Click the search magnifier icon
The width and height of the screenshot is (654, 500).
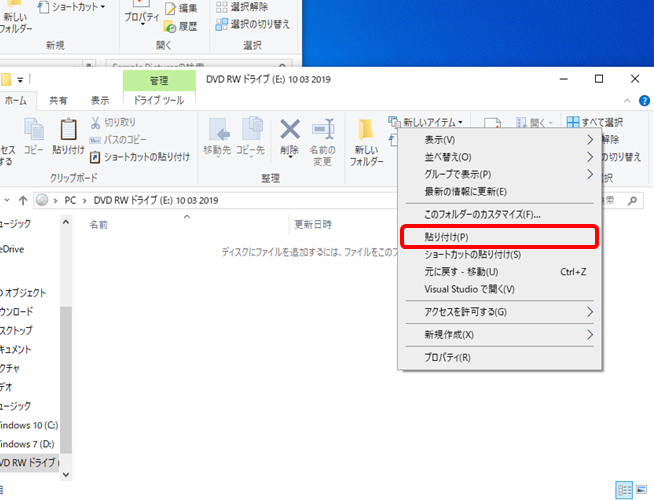(632, 201)
